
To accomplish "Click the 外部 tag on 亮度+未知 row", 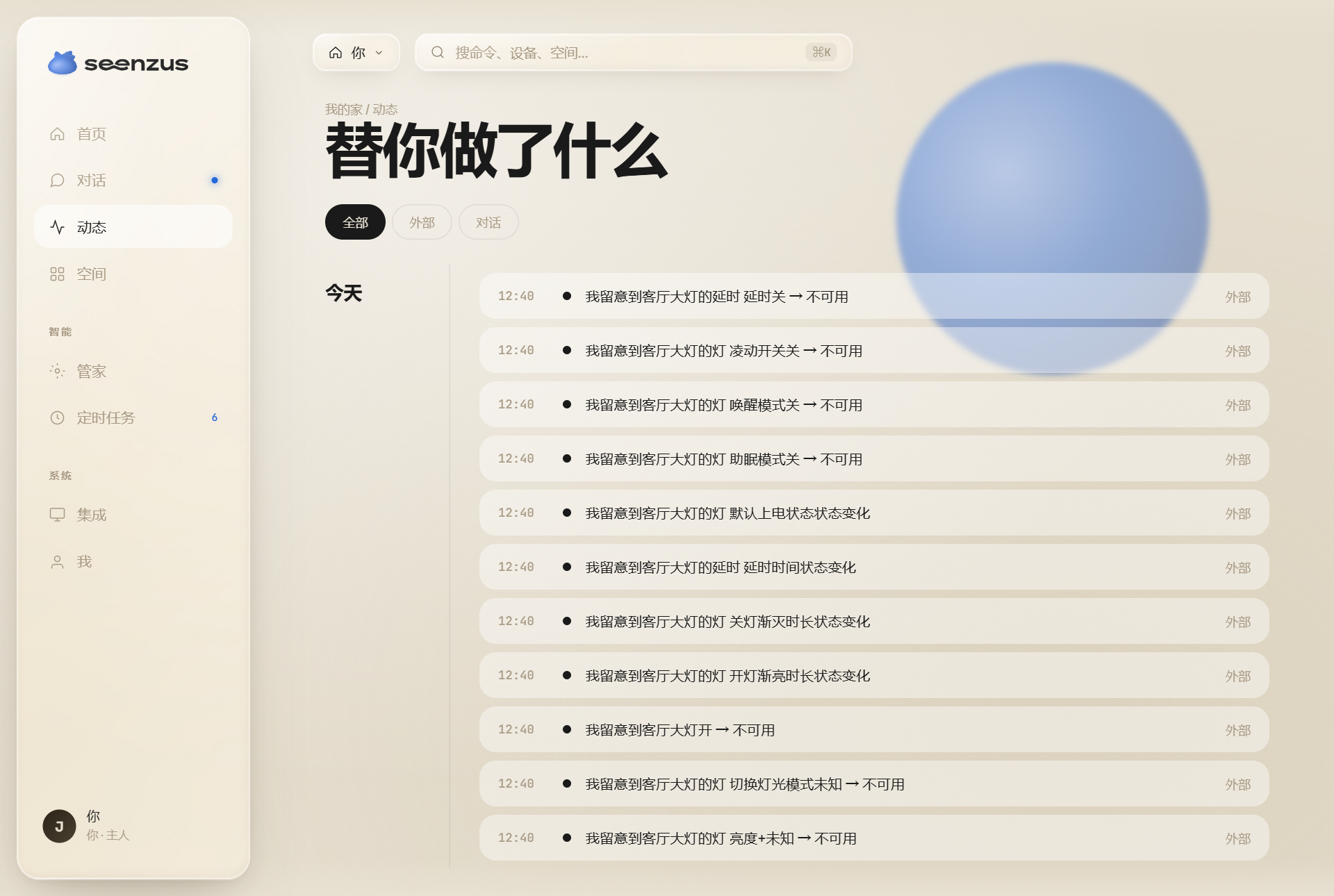I will pos(1237,838).
